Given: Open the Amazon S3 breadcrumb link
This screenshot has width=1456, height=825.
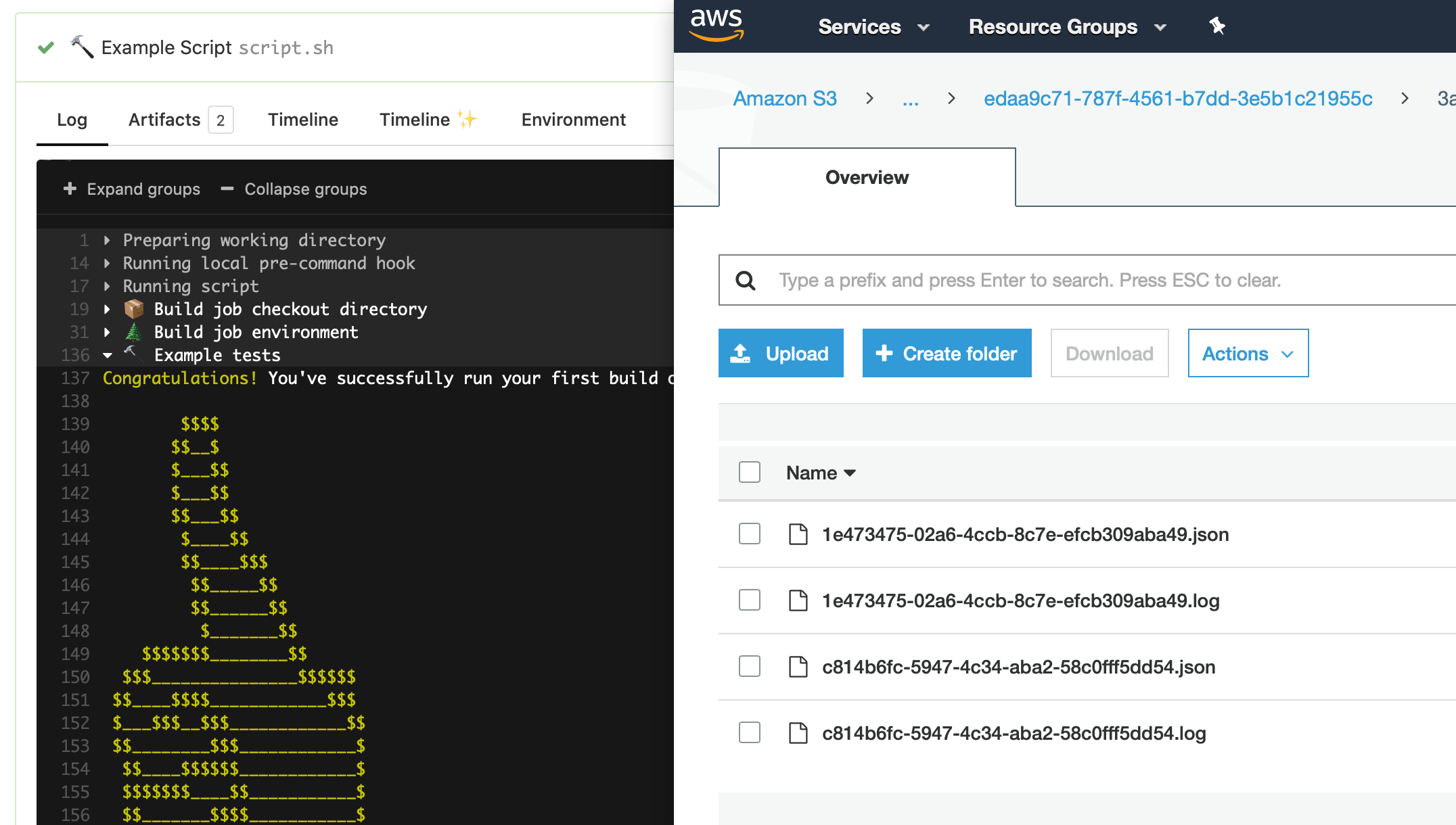Looking at the screenshot, I should [785, 98].
